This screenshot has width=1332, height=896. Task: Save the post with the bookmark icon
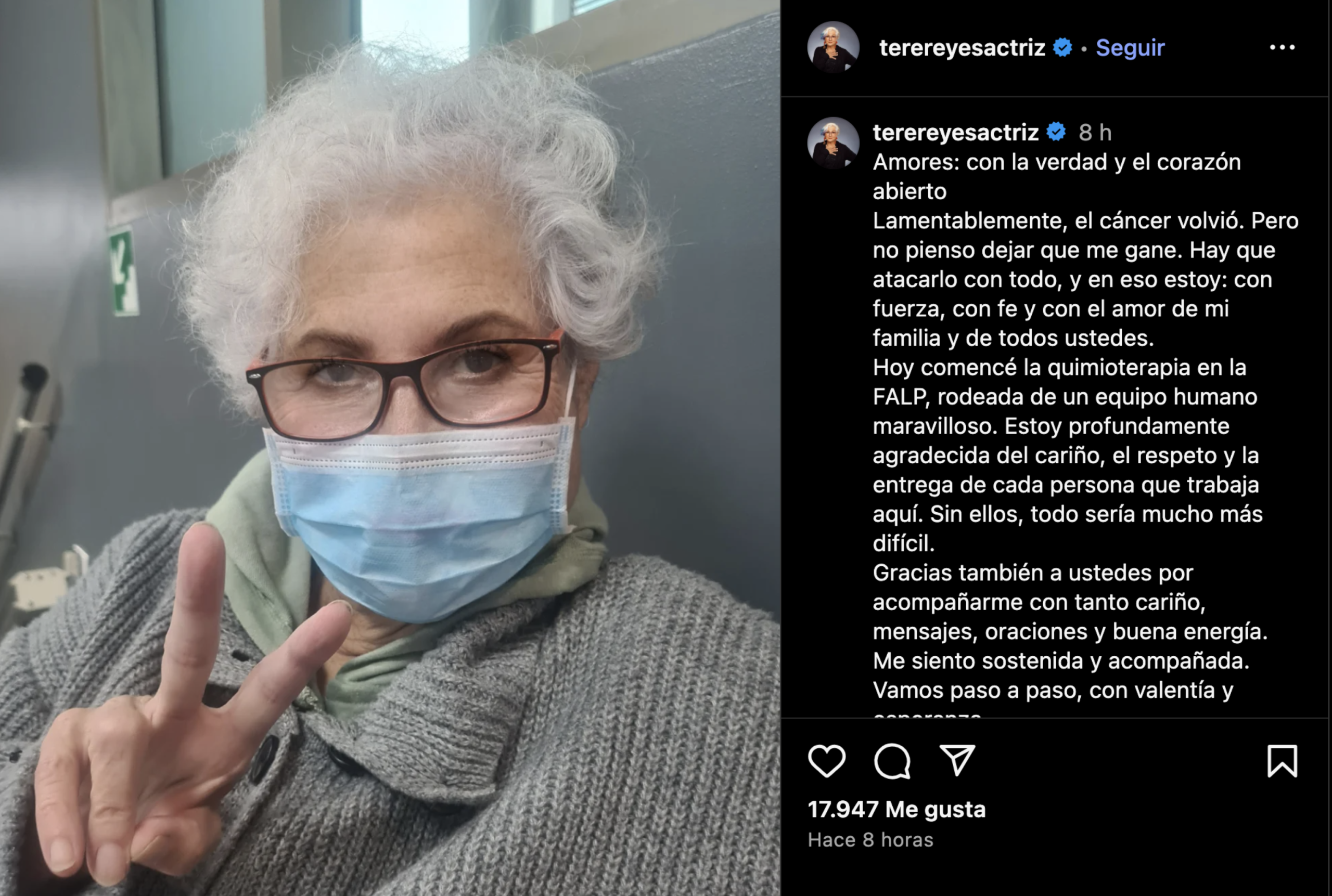(1282, 761)
